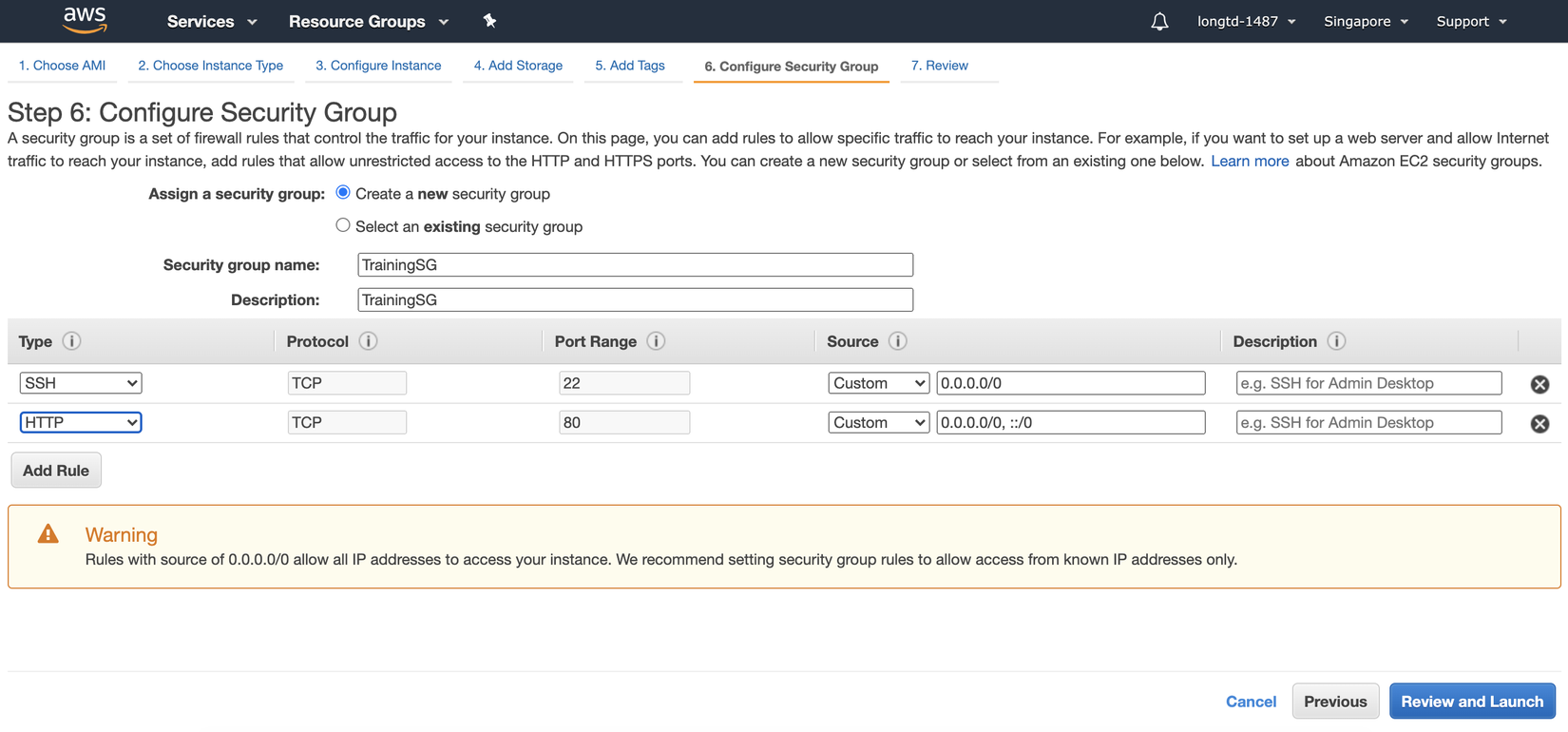The height and width of the screenshot is (732, 1568).
Task: Go to the 4. Add Storage tab
Action: click(x=518, y=66)
